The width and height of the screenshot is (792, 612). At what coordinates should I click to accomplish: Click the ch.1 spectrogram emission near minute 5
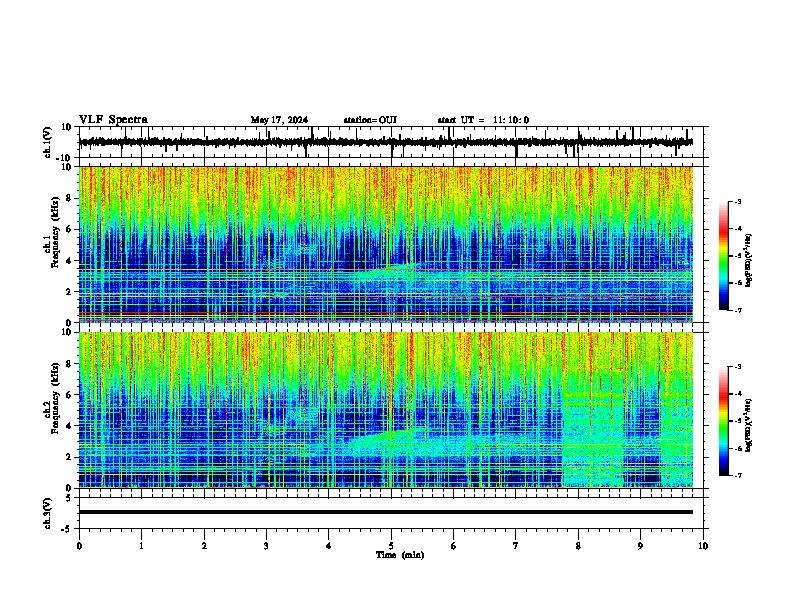coord(389,272)
